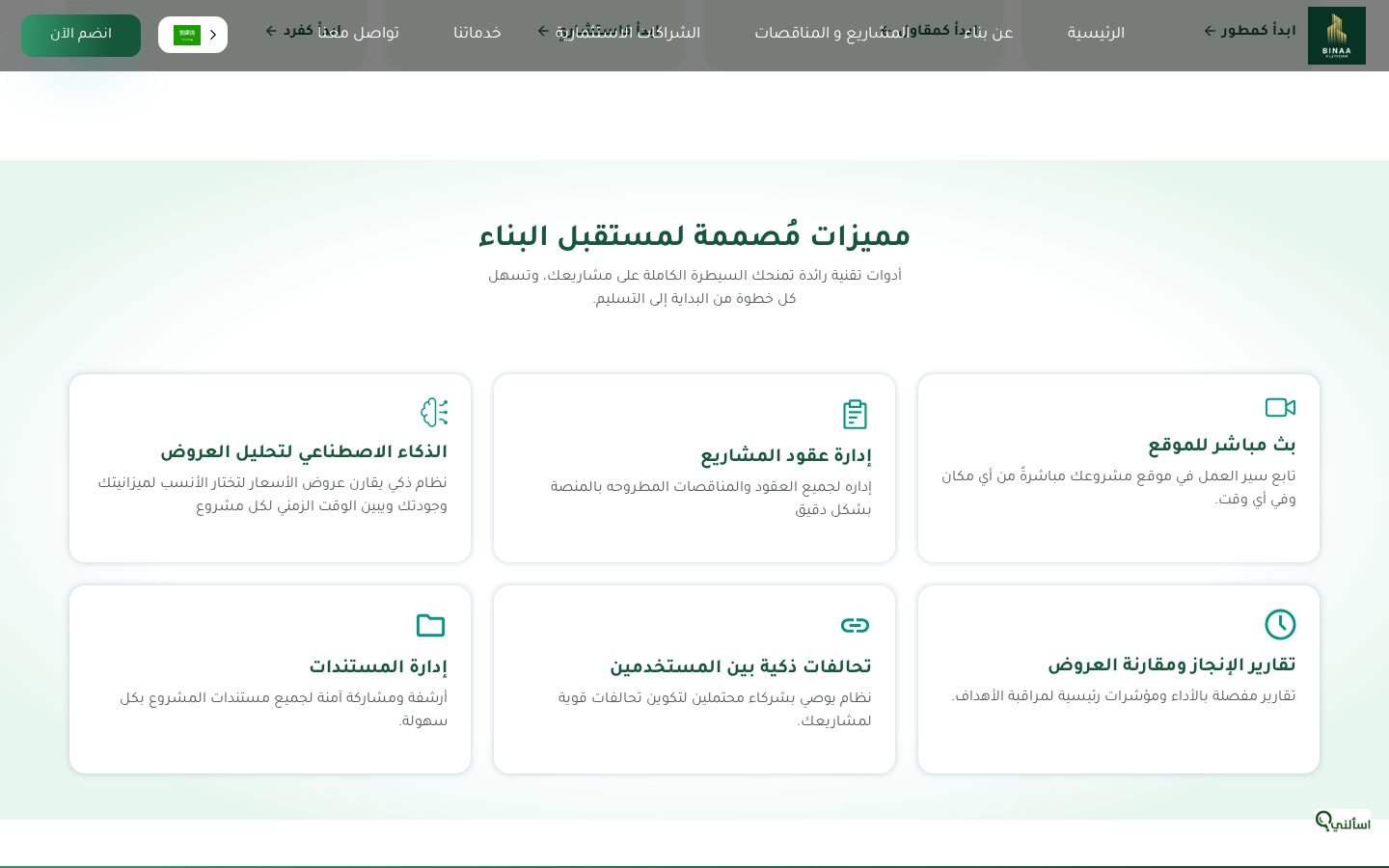
Task: Select تقارير الإنجاز ومقارنة العروض card title
Action: pyautogui.click(x=1172, y=665)
